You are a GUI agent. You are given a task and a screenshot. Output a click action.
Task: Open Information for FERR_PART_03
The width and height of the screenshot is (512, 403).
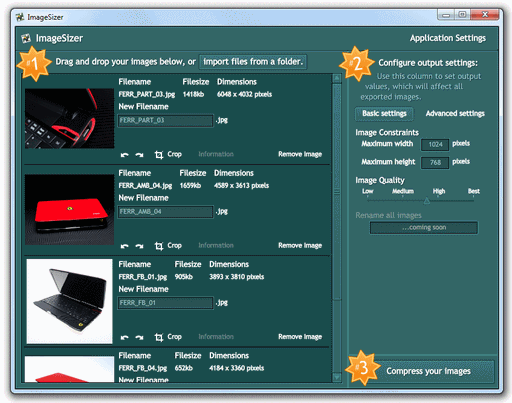click(216, 154)
